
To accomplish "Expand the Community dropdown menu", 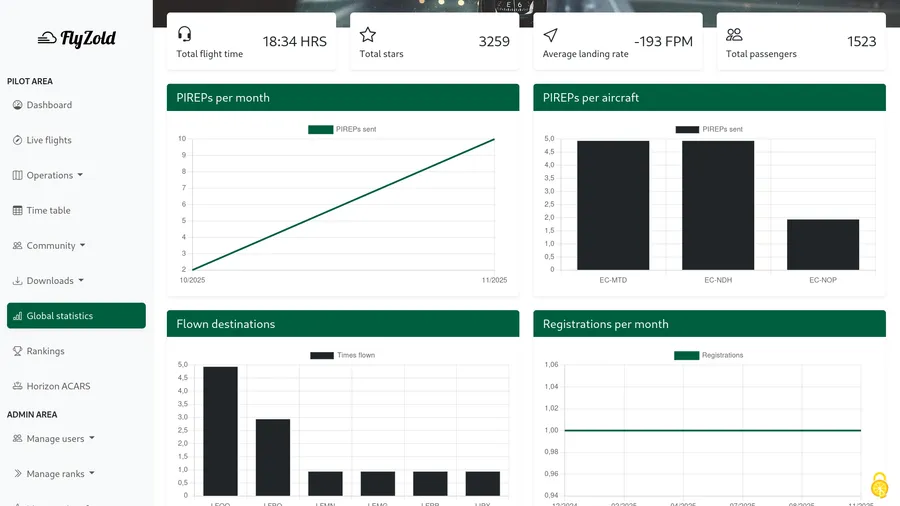I will click(49, 246).
